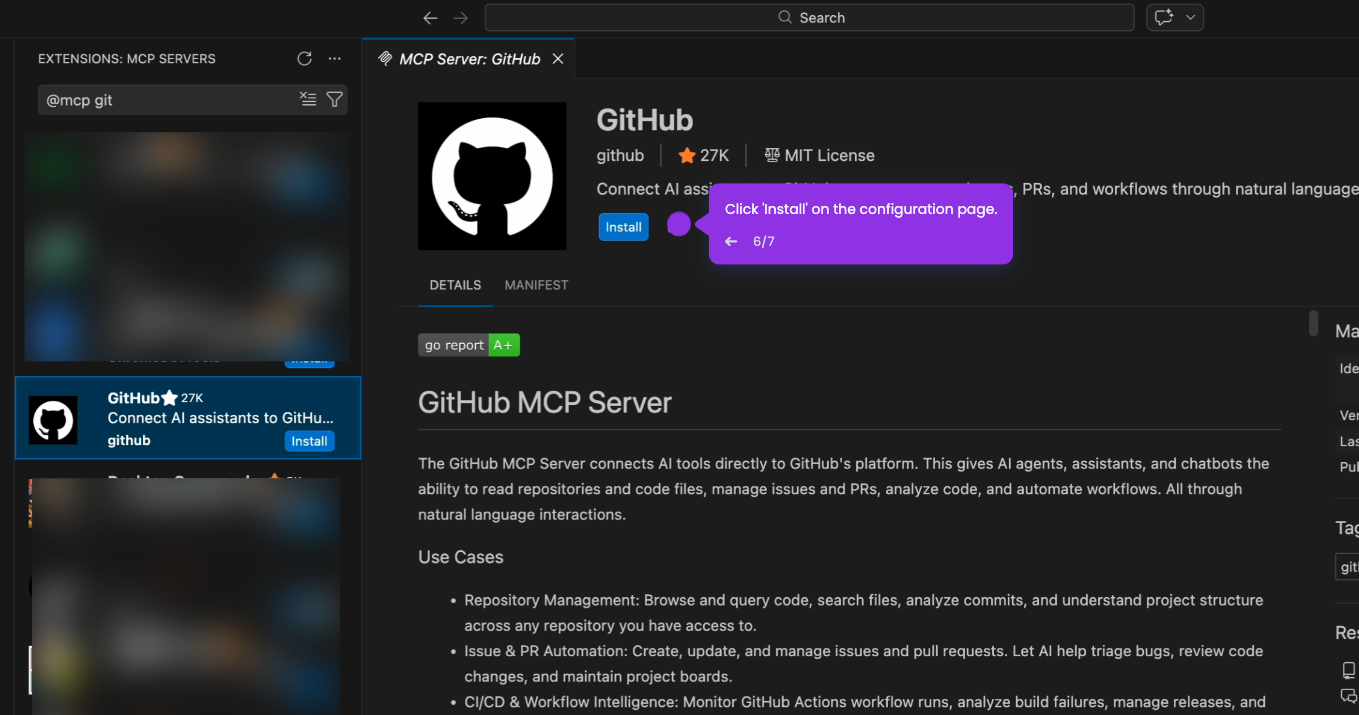Click the top command center Search box
The width and height of the screenshot is (1359, 715).
coord(809,18)
